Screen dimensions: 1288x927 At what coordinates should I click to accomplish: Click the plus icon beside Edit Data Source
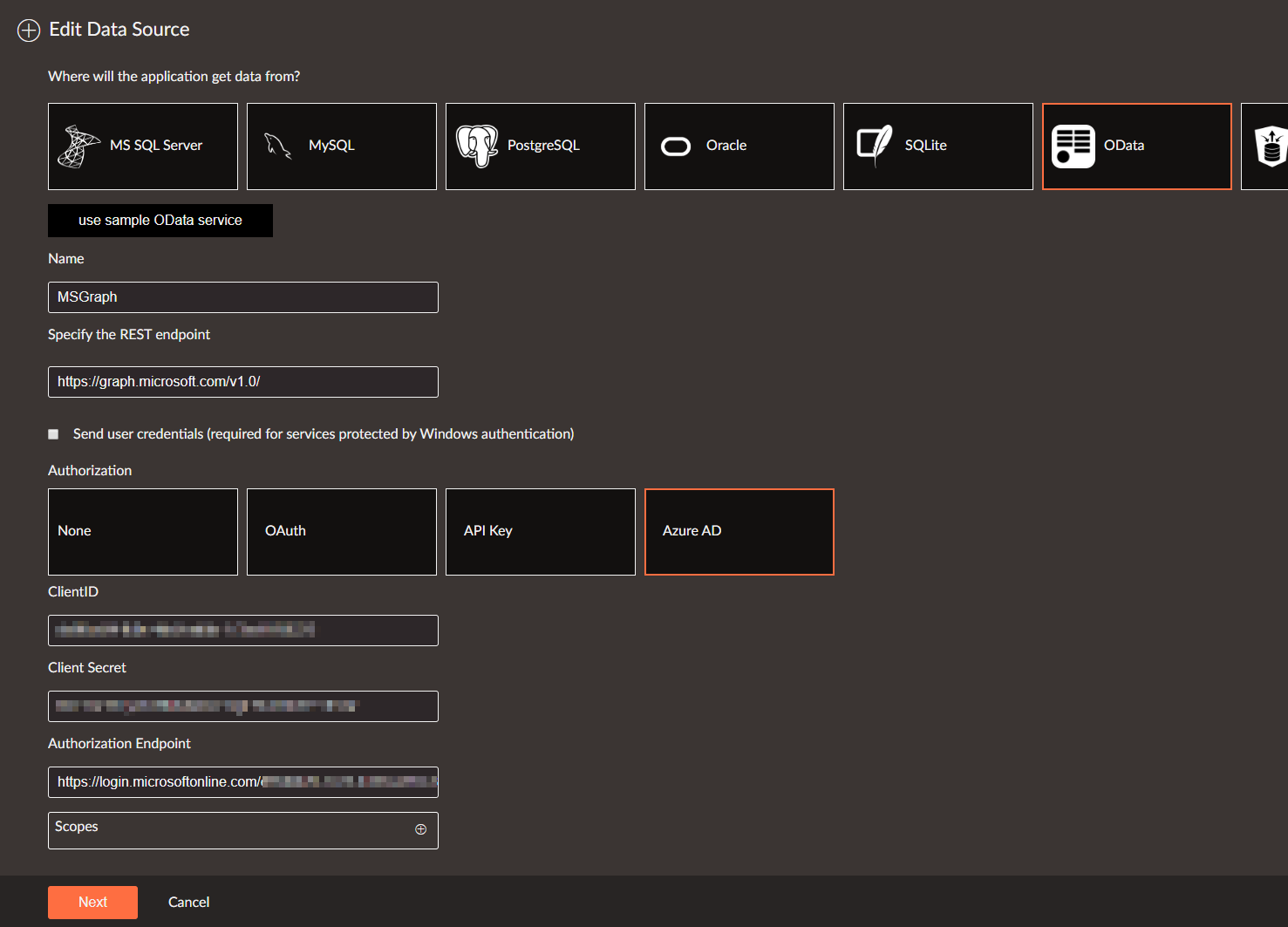click(x=29, y=31)
